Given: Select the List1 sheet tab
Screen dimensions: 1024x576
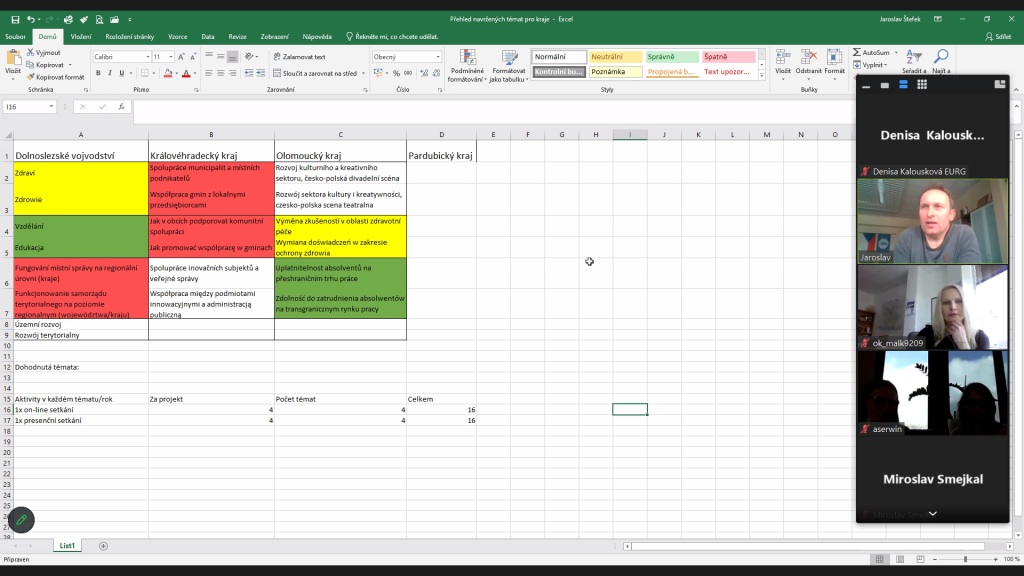Looking at the screenshot, I should pos(67,546).
